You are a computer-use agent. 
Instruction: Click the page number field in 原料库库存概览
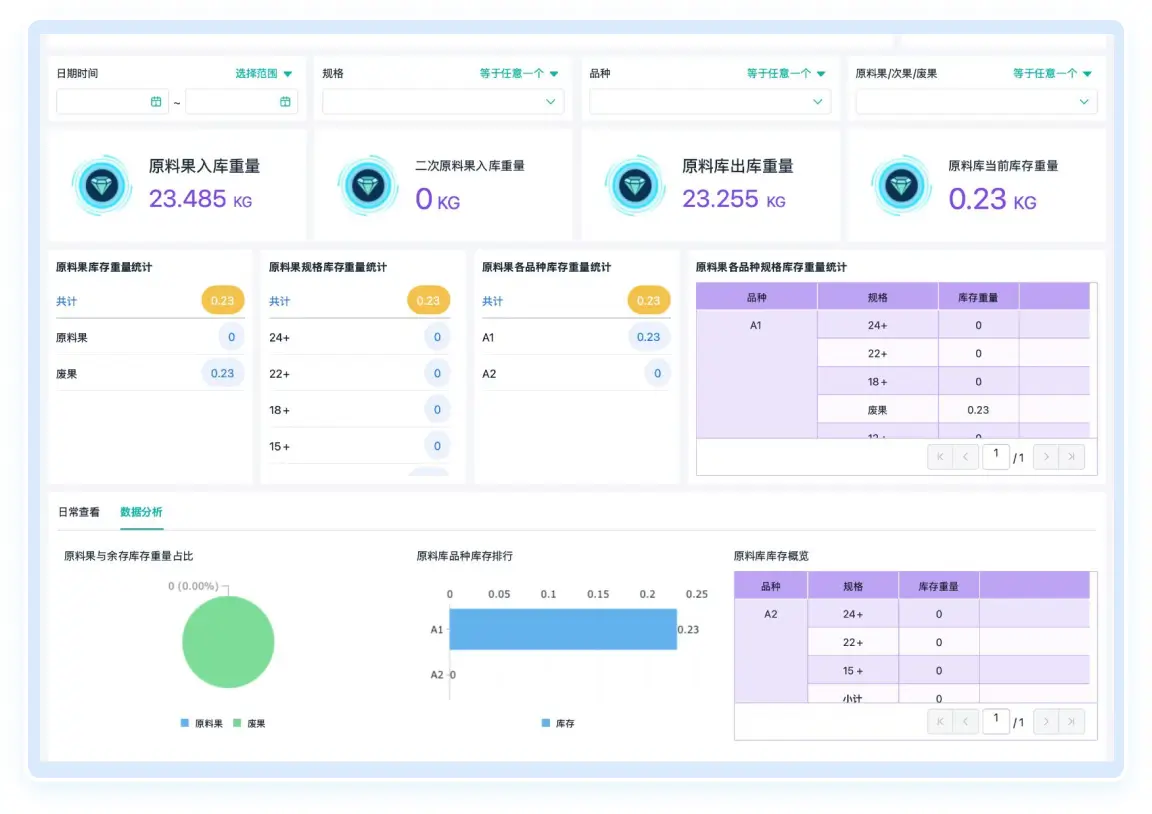[995, 720]
